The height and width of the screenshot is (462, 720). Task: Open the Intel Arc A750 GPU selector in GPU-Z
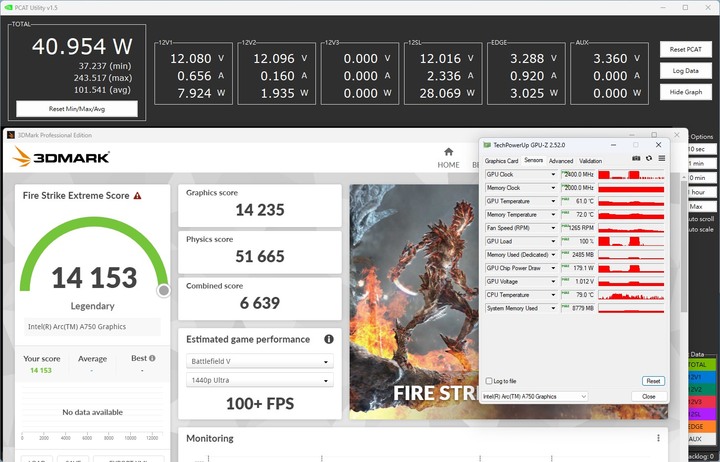tap(535, 396)
